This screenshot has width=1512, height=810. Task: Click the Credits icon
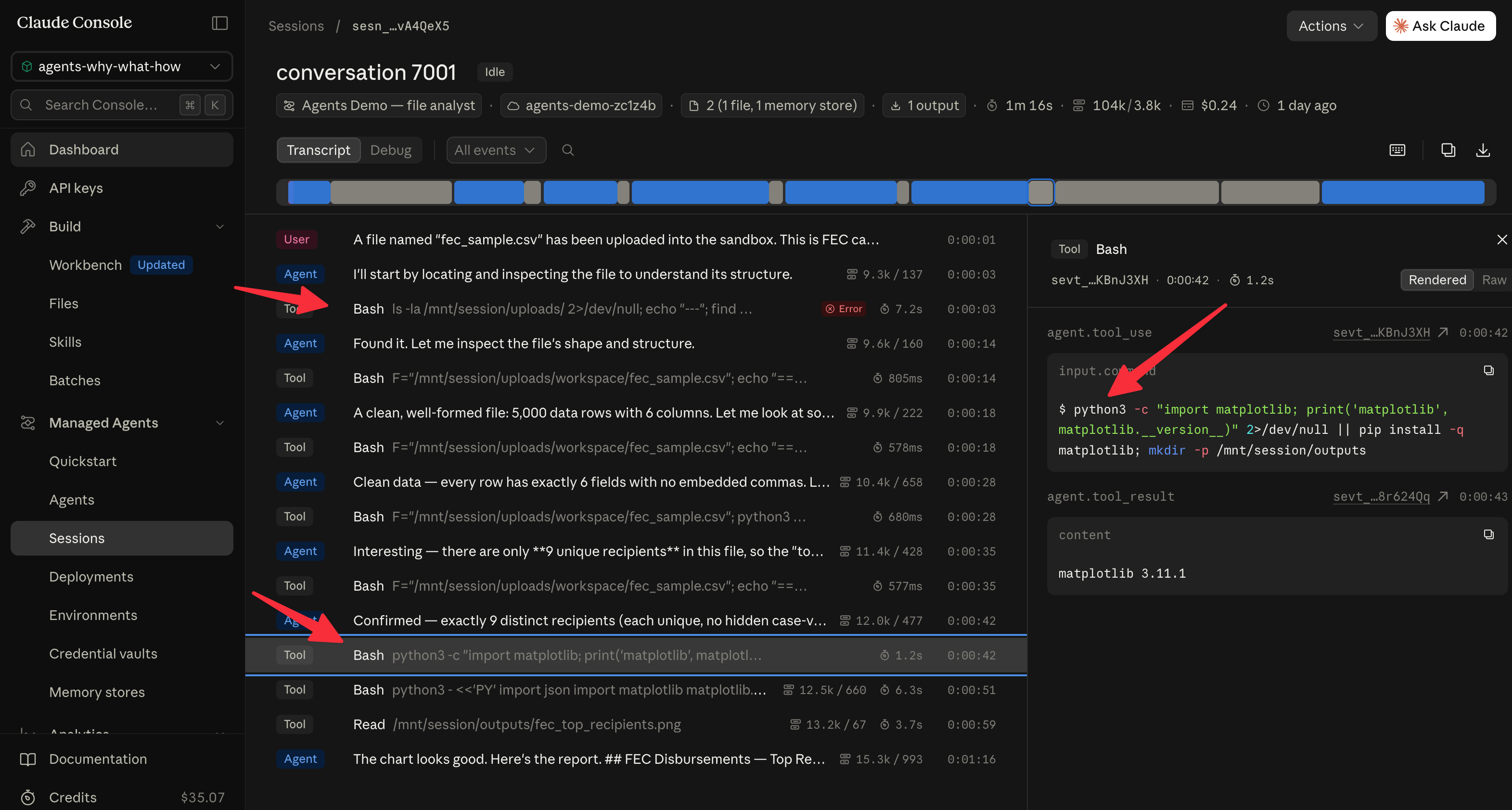tap(27, 797)
